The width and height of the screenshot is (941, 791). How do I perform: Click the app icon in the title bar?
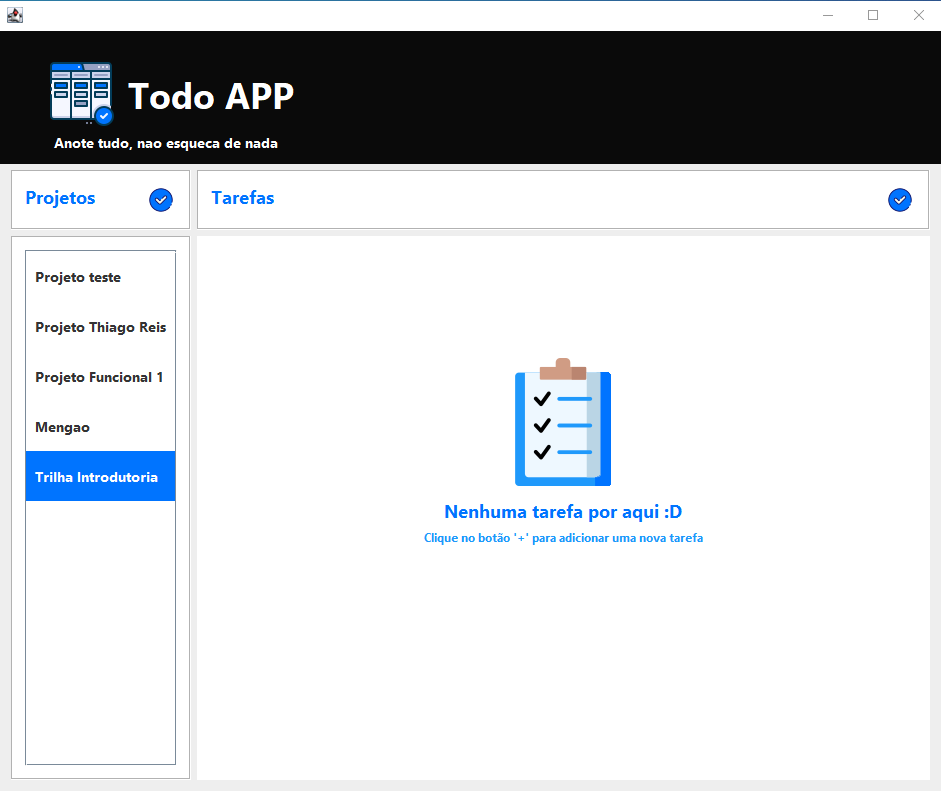tap(14, 14)
